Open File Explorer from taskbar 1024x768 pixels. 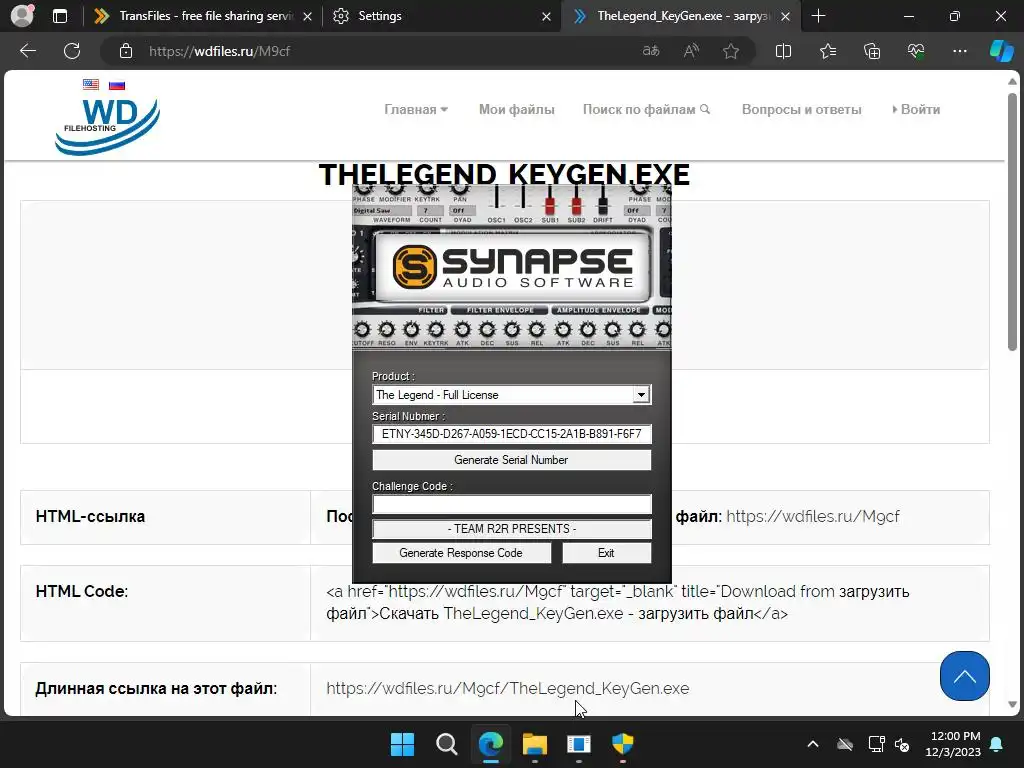point(535,744)
